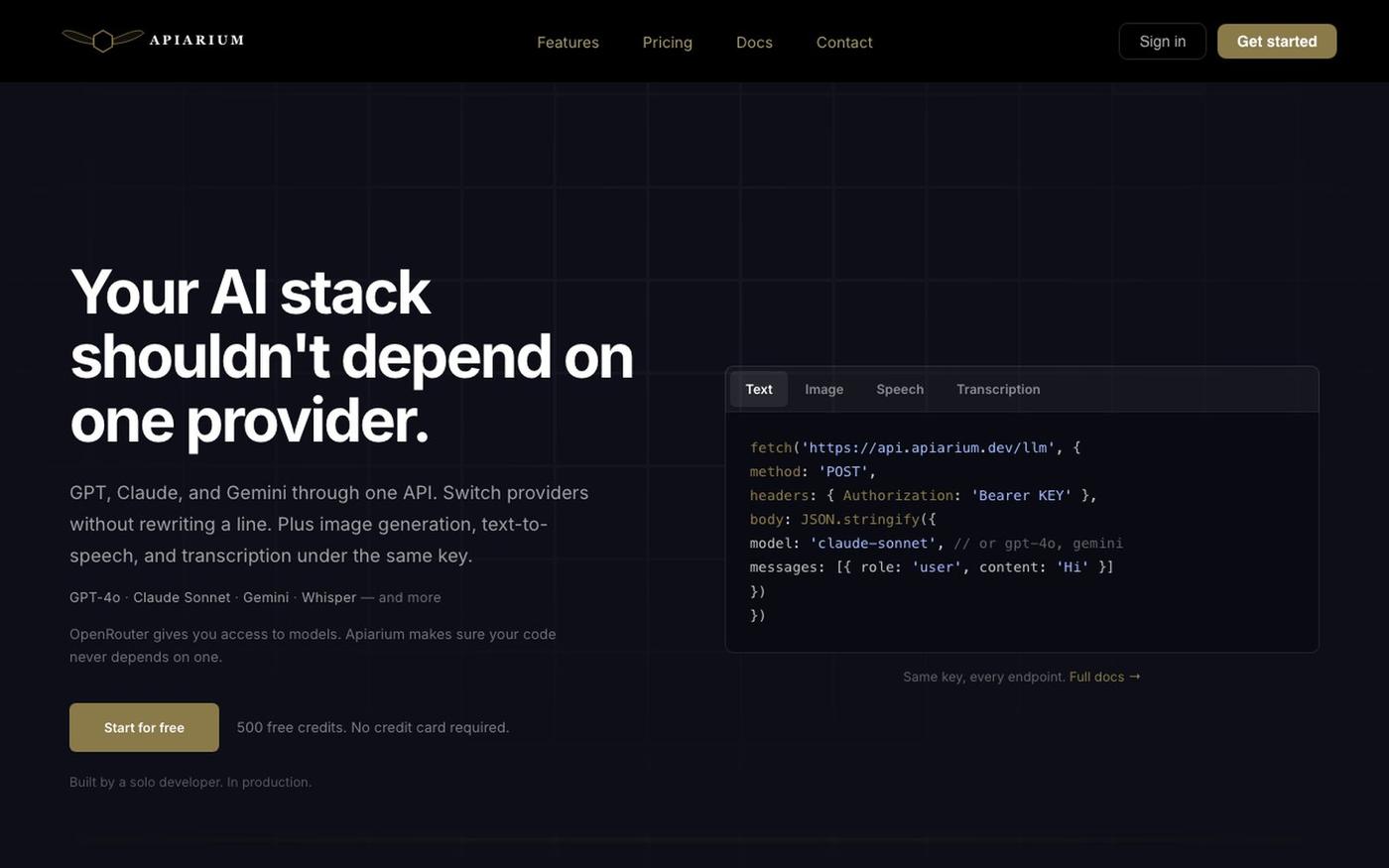1389x868 pixels.
Task: Click the method: 'POST' code line
Action: [x=813, y=471]
